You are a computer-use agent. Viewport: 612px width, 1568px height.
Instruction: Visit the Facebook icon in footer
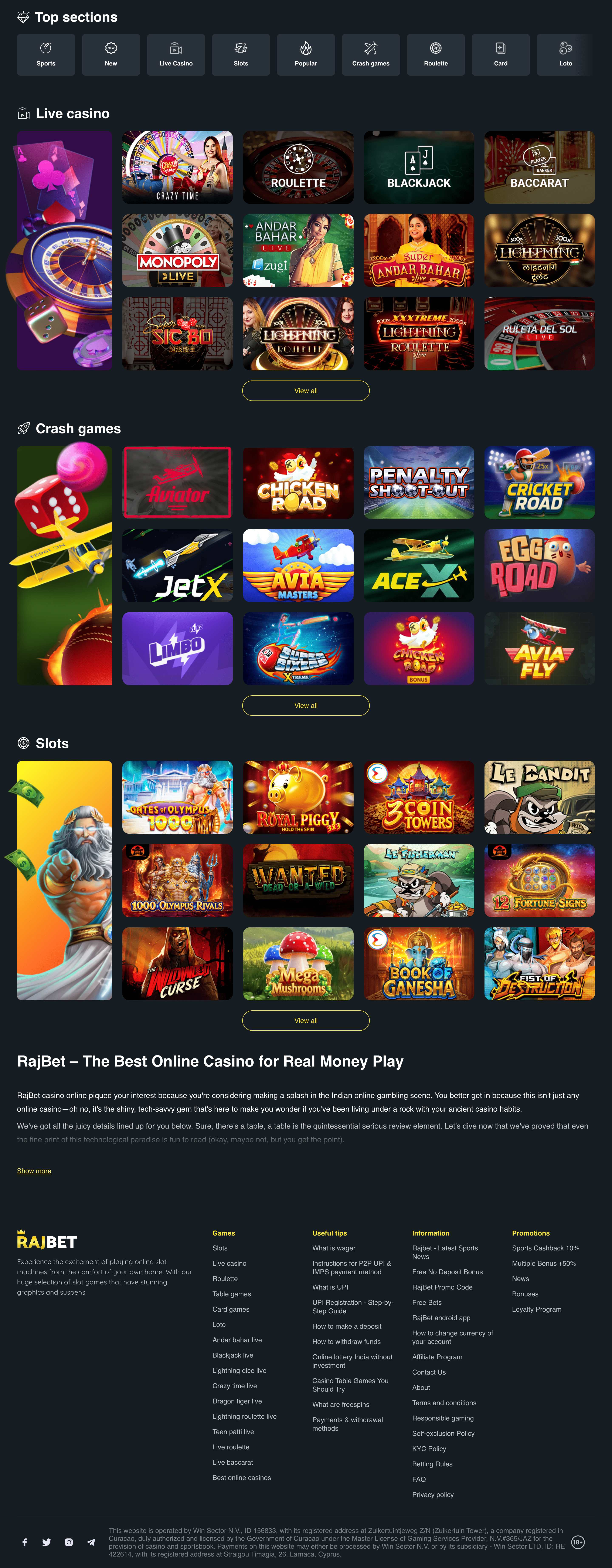25,1542
